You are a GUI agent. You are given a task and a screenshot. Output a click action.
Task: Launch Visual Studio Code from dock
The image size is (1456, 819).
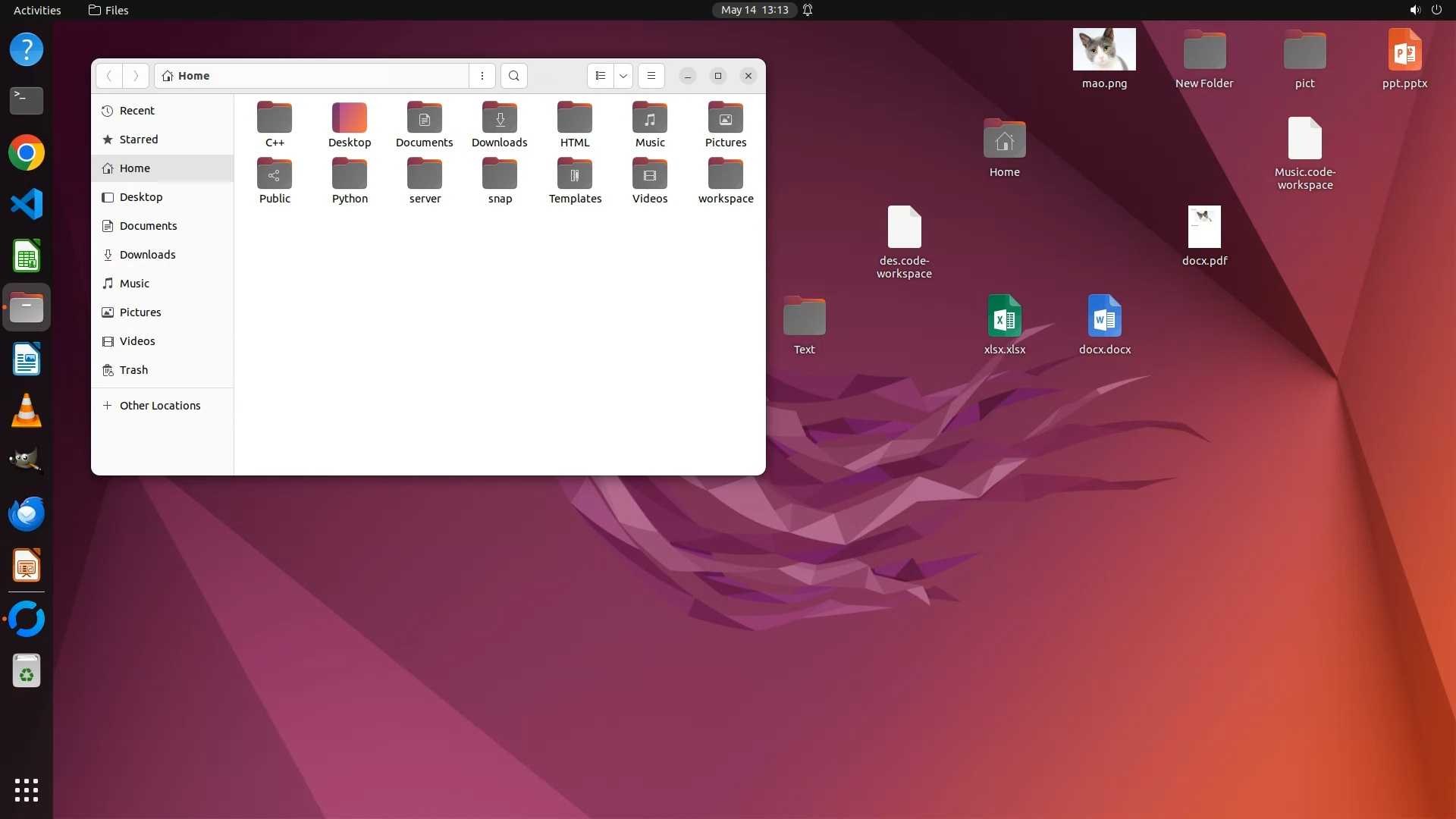(27, 204)
